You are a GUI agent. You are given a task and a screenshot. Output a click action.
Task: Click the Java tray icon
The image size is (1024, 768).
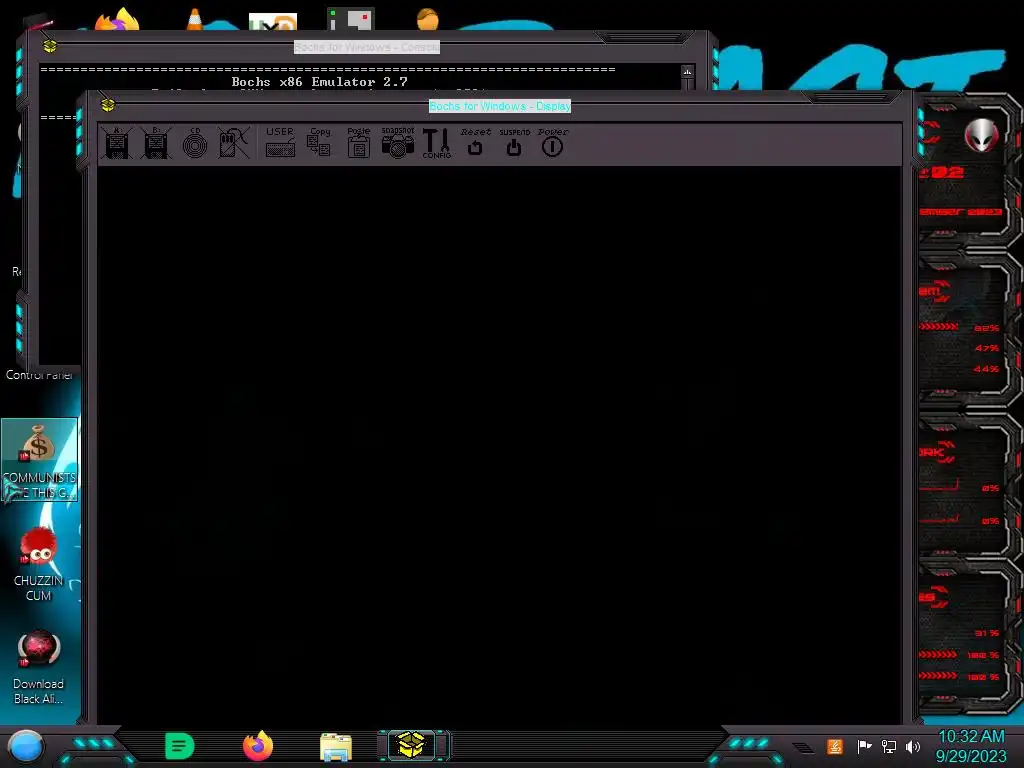pyautogui.click(x=835, y=746)
